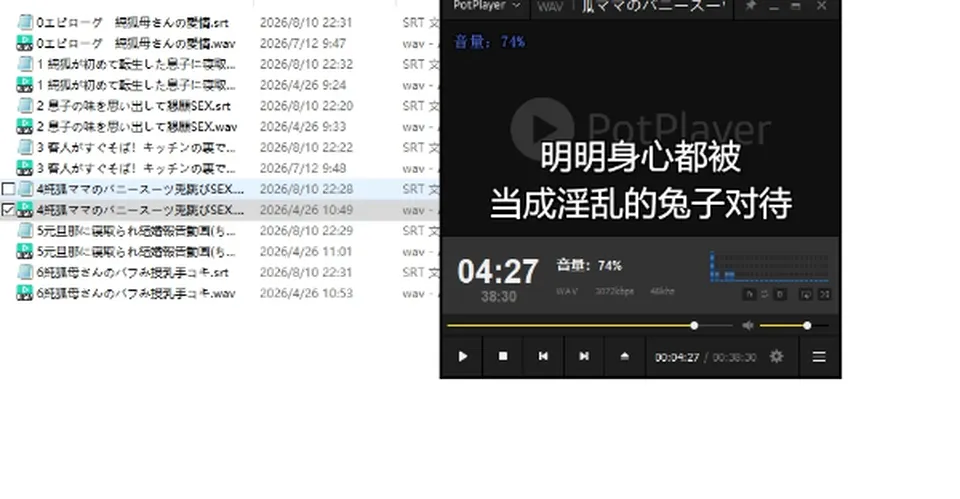Viewport: 960px width, 499px height.
Task: Select the wav icon dated 2026/4/26 10:49
Action: [x=24, y=210]
